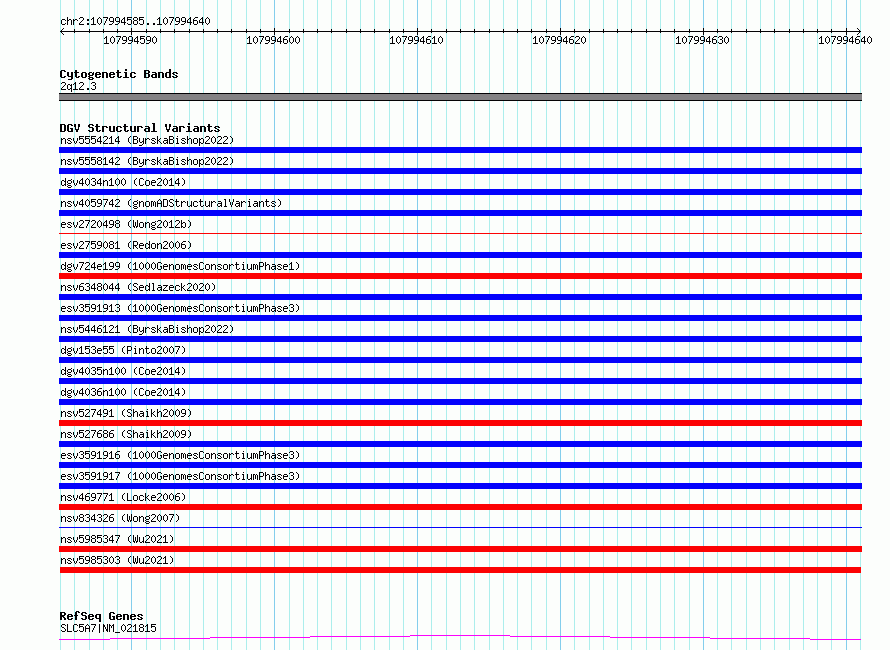The width and height of the screenshot is (890, 650).
Task: Click nsv527491 (Shaikh2009) label
Action: point(125,413)
